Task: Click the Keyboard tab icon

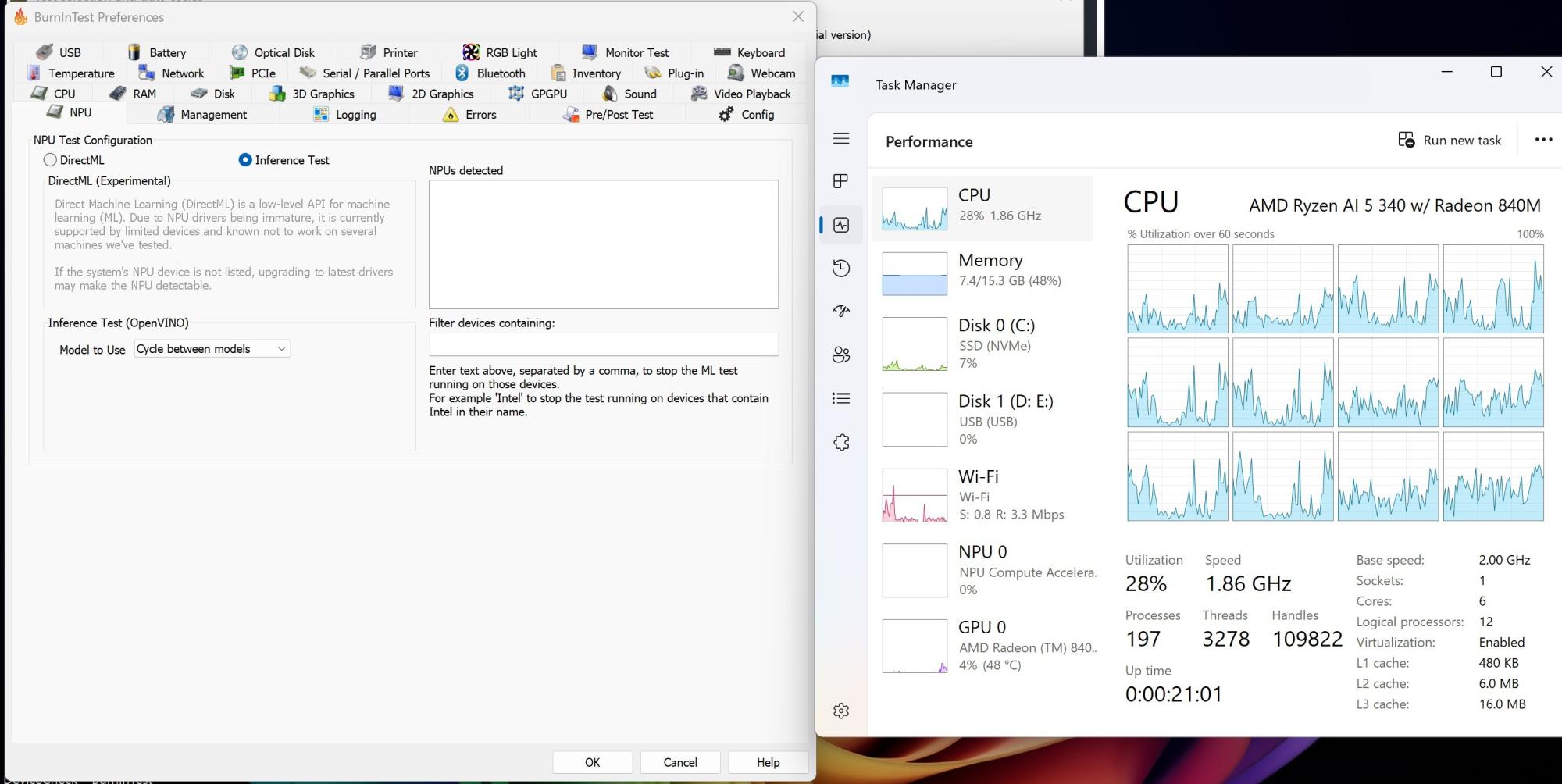Action: pos(722,52)
